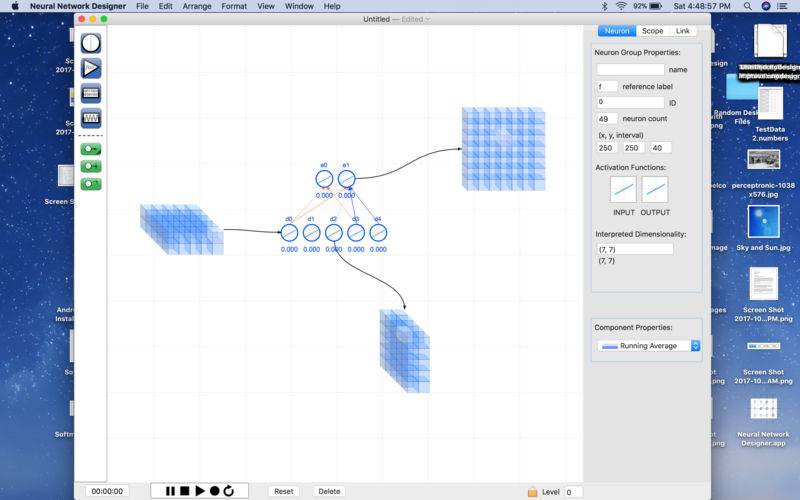Select neuron e0 on the canvas
Screen dimensions: 800x500
pyautogui.click(x=324, y=179)
